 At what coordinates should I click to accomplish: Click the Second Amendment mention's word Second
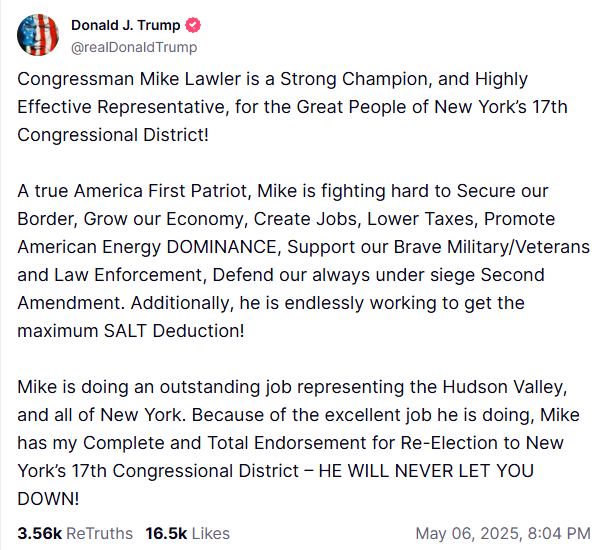[x=512, y=275]
